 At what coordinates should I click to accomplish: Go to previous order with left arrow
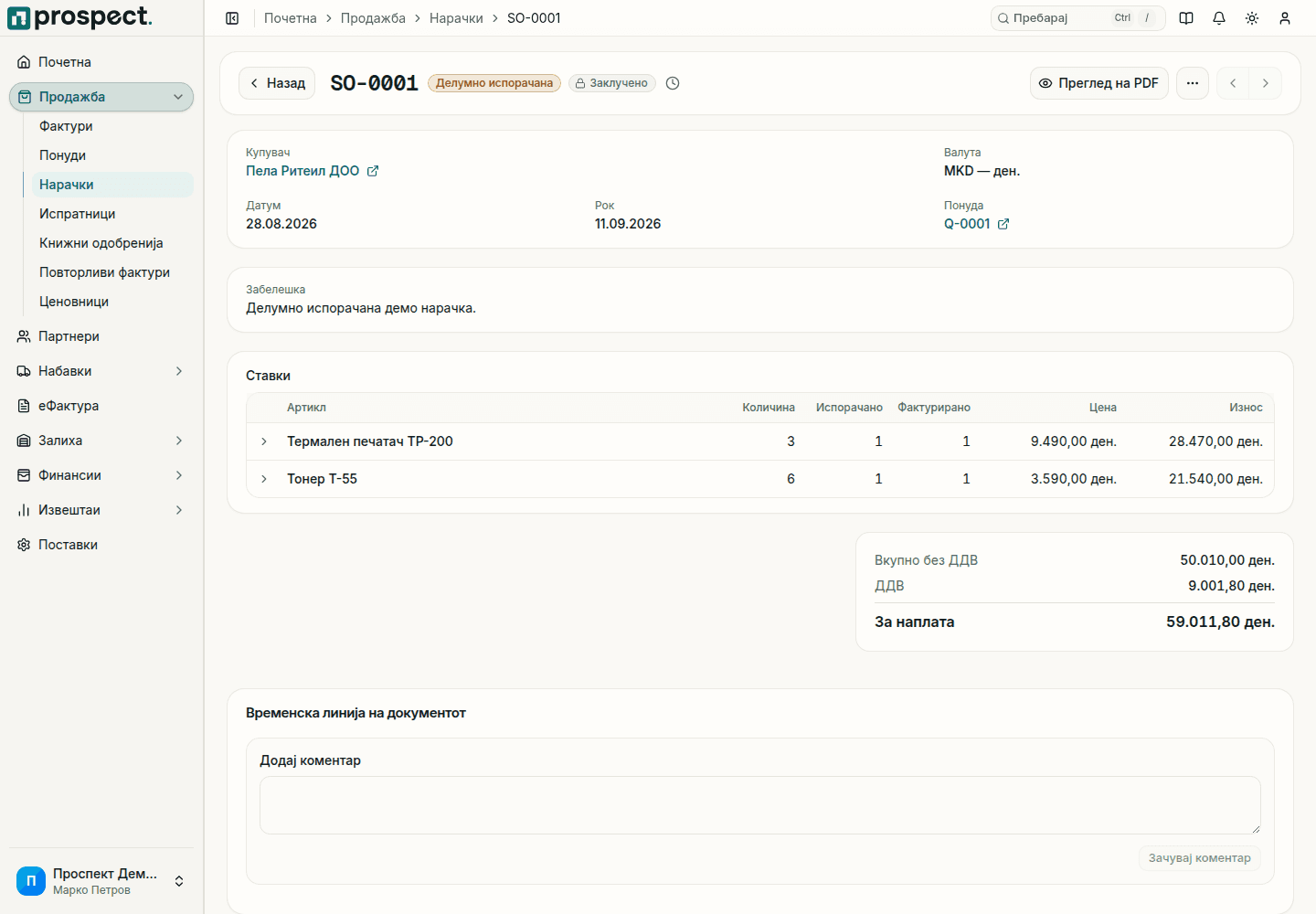[x=1233, y=83]
